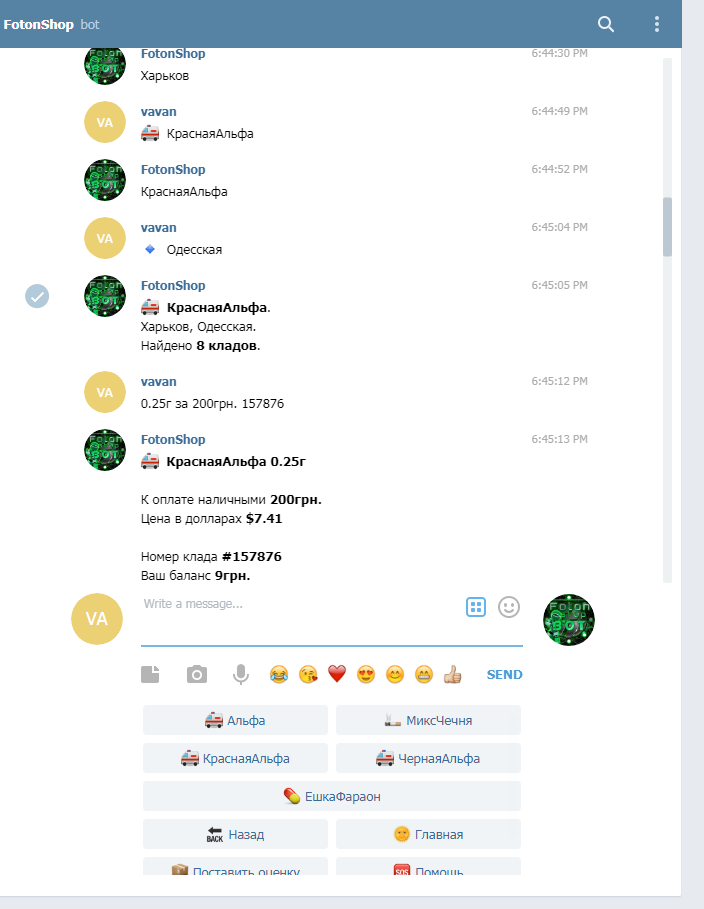Click the Назад back button
Viewport: 704px width, 909px height.
[x=235, y=834]
